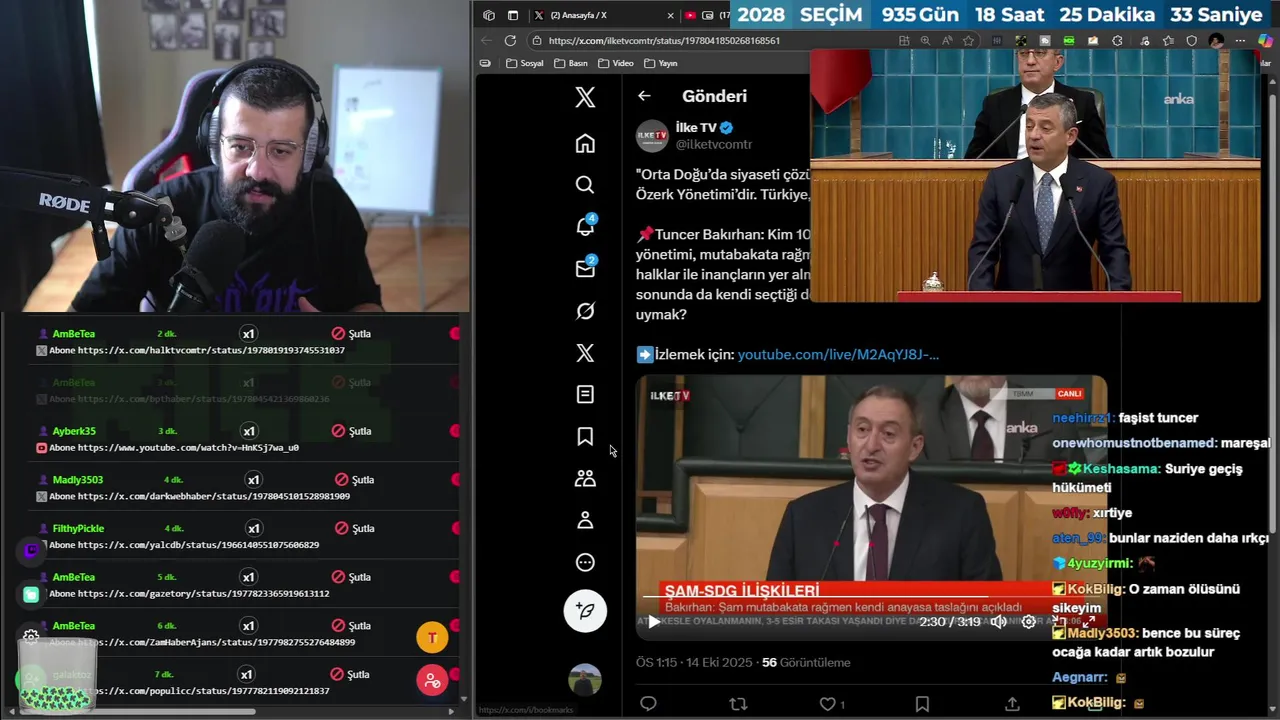Image resolution: width=1280 pixels, height=720 pixels.
Task: Play the embedded ŞAM-SDG video
Action: 653,622
